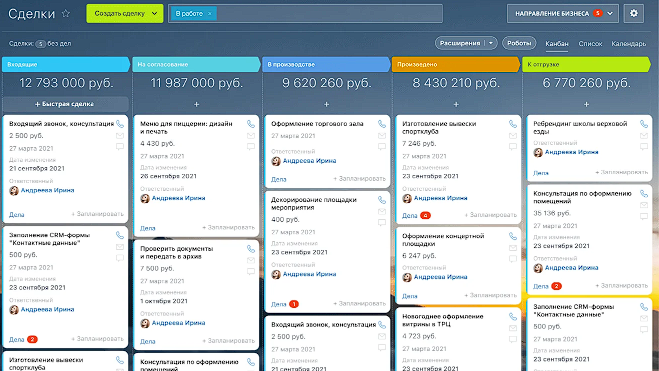Click phone icon on Оформление концертной площадки card
The width and height of the screenshot is (659, 371).
pos(513,236)
